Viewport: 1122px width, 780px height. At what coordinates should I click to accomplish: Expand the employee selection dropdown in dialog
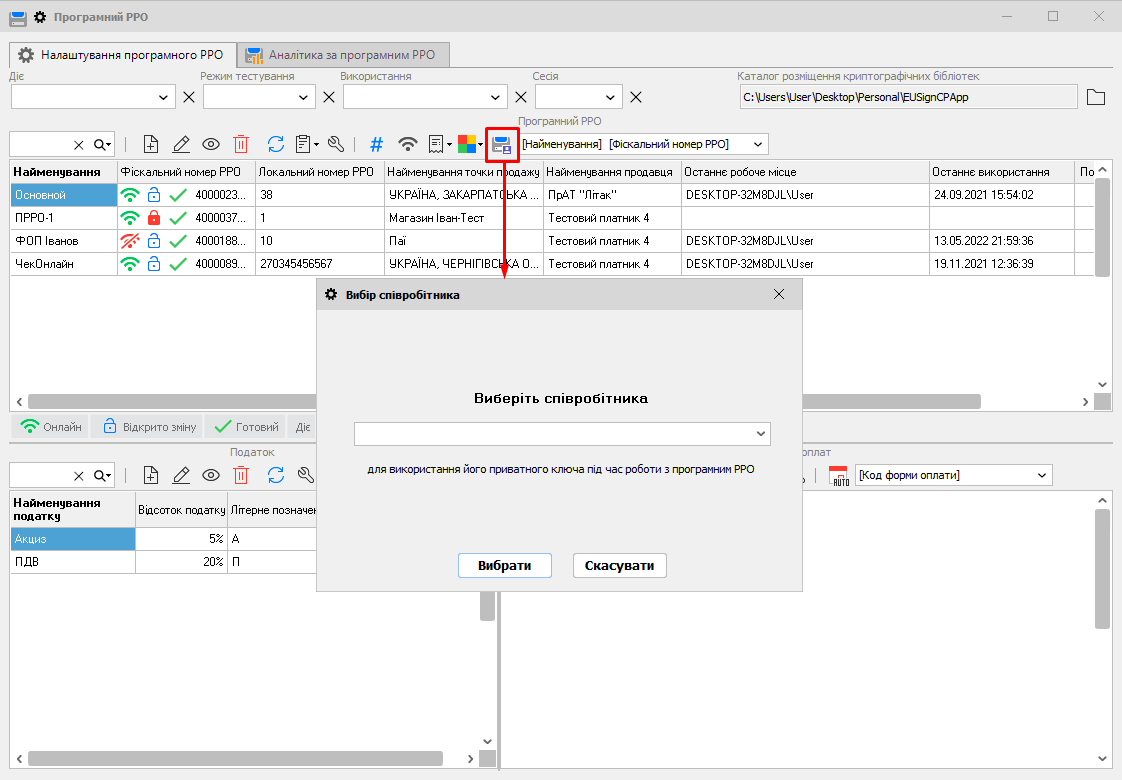(761, 434)
